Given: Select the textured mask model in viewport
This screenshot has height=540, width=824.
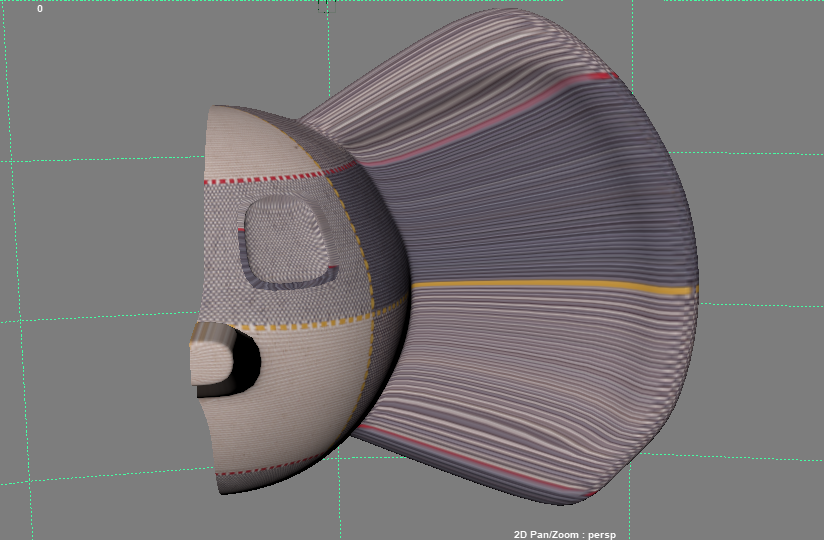Looking at the screenshot, I should point(444,257).
